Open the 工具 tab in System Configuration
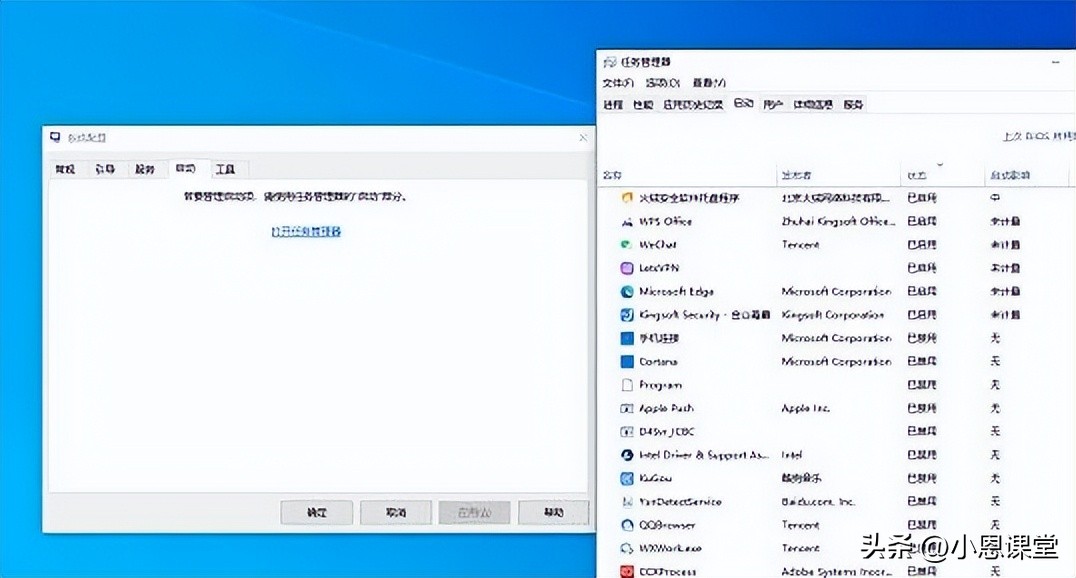 225,169
